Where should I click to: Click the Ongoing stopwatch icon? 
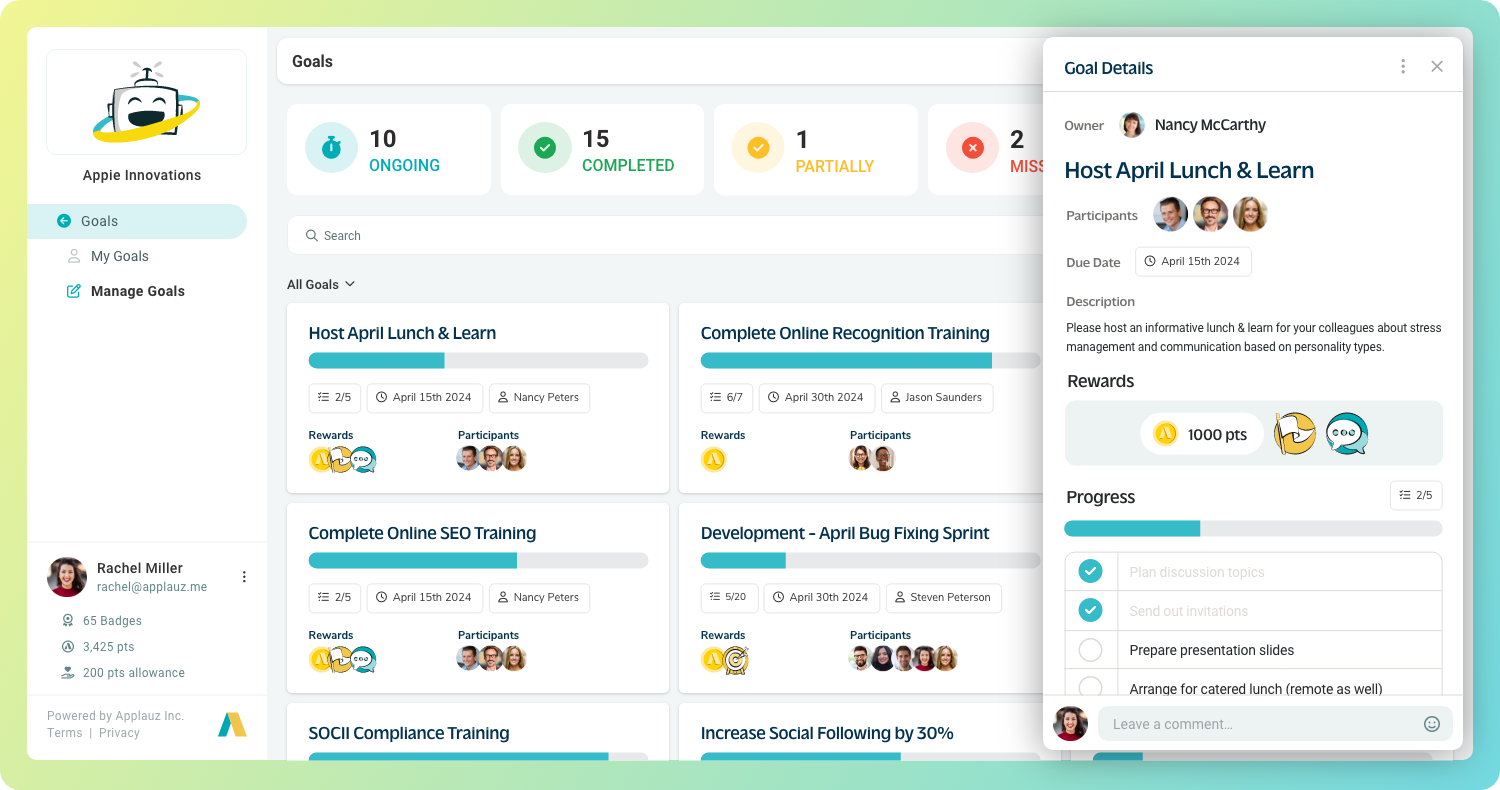coord(331,149)
